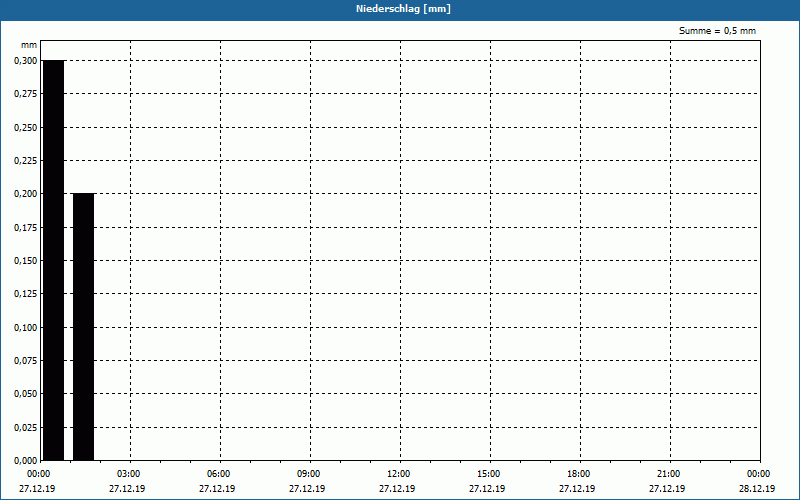Click the 0,125 y-axis label
The width and height of the screenshot is (800, 500).
26,294
